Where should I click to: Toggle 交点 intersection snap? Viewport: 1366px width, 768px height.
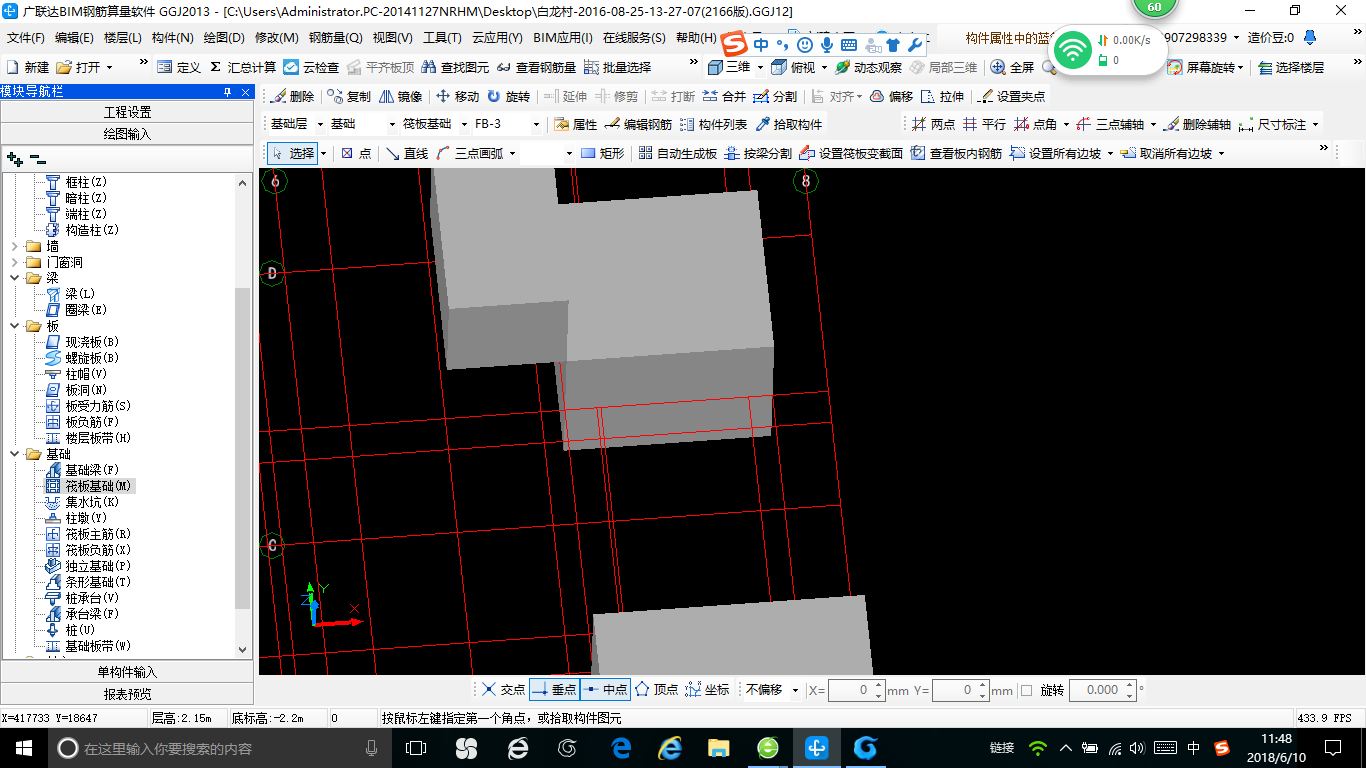tap(503, 689)
